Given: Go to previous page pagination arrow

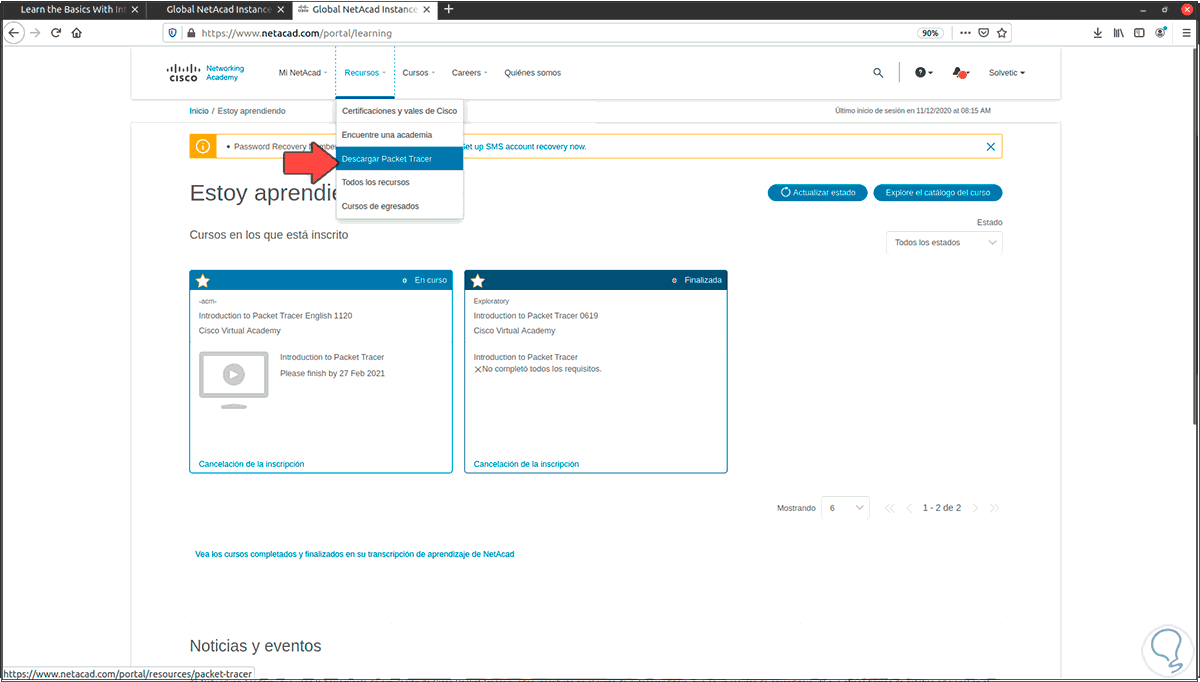Looking at the screenshot, I should (909, 508).
